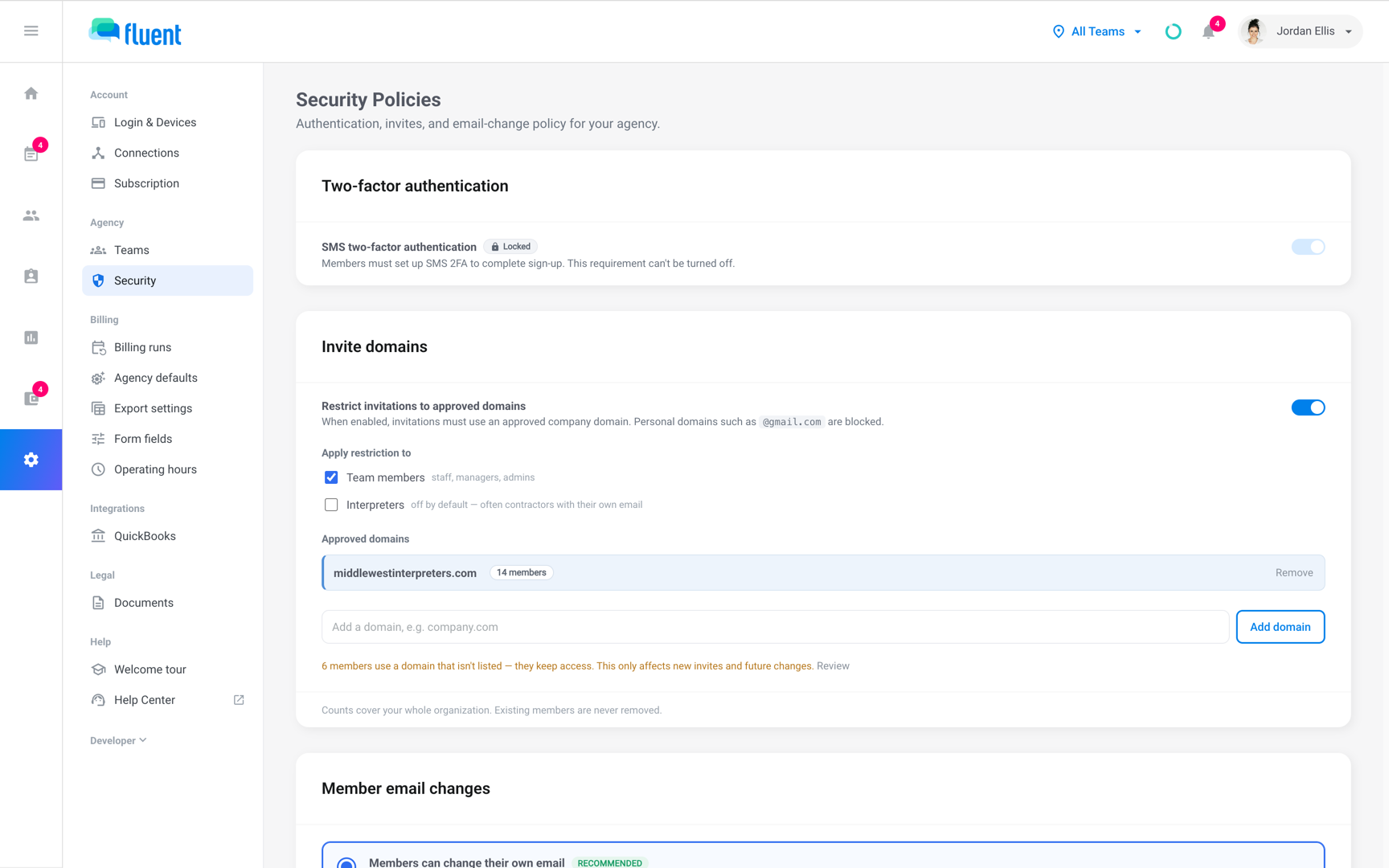
Task: Open the reports chart icon in rail
Action: pos(31,338)
